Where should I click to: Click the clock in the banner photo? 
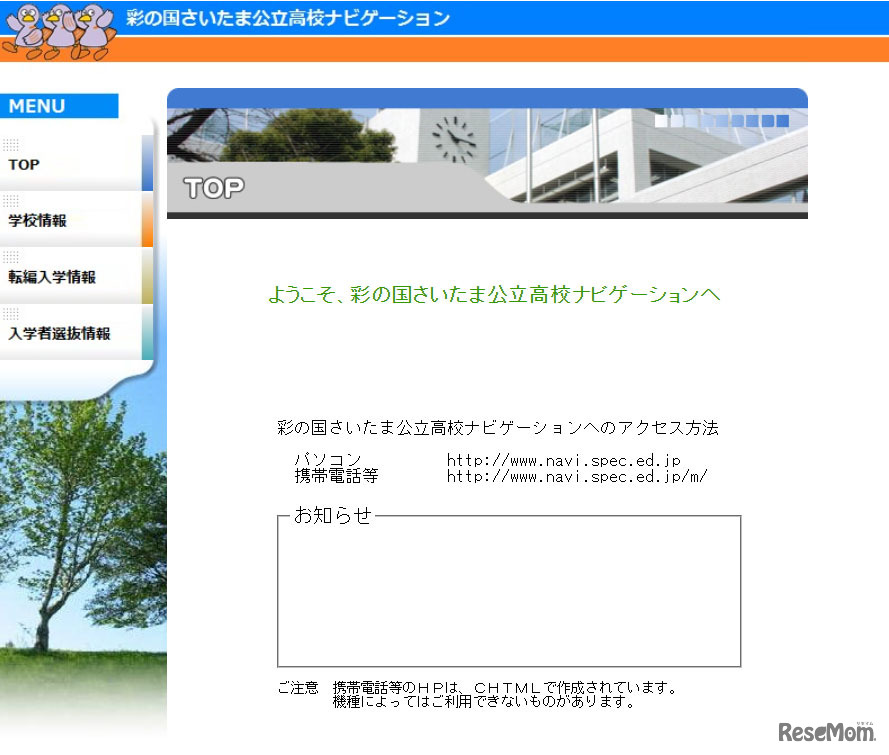click(x=453, y=137)
